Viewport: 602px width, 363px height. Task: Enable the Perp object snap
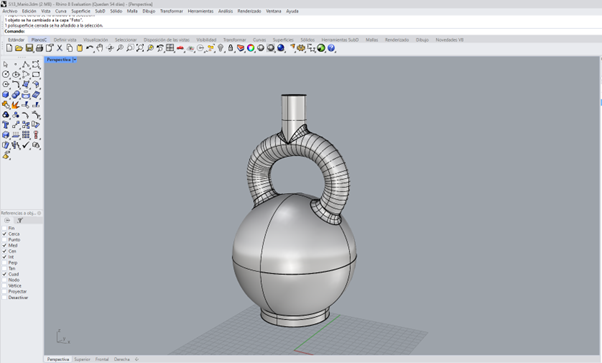pos(5,263)
